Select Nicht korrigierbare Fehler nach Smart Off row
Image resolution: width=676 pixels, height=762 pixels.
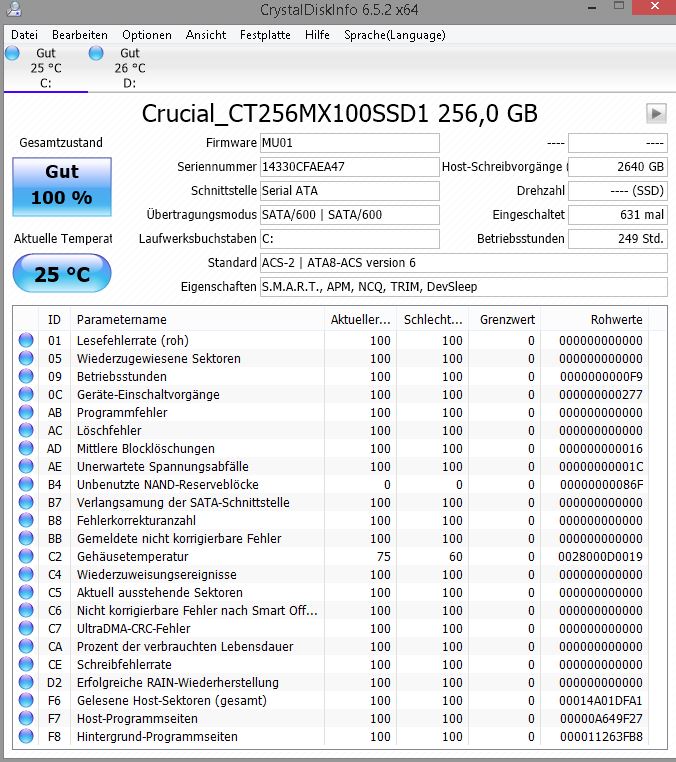coord(197,610)
